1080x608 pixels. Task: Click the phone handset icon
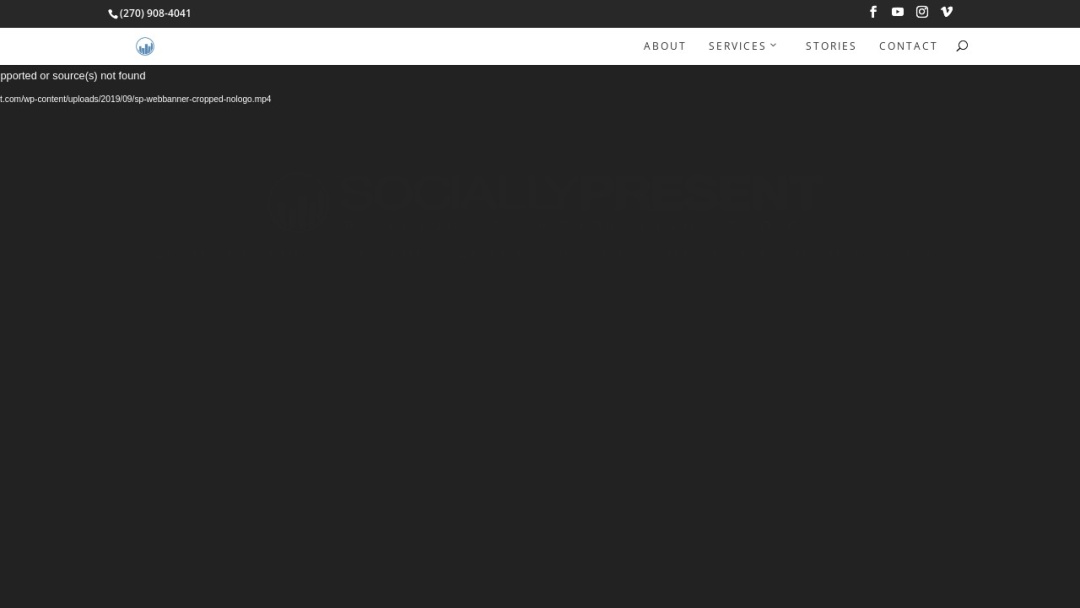(x=113, y=13)
